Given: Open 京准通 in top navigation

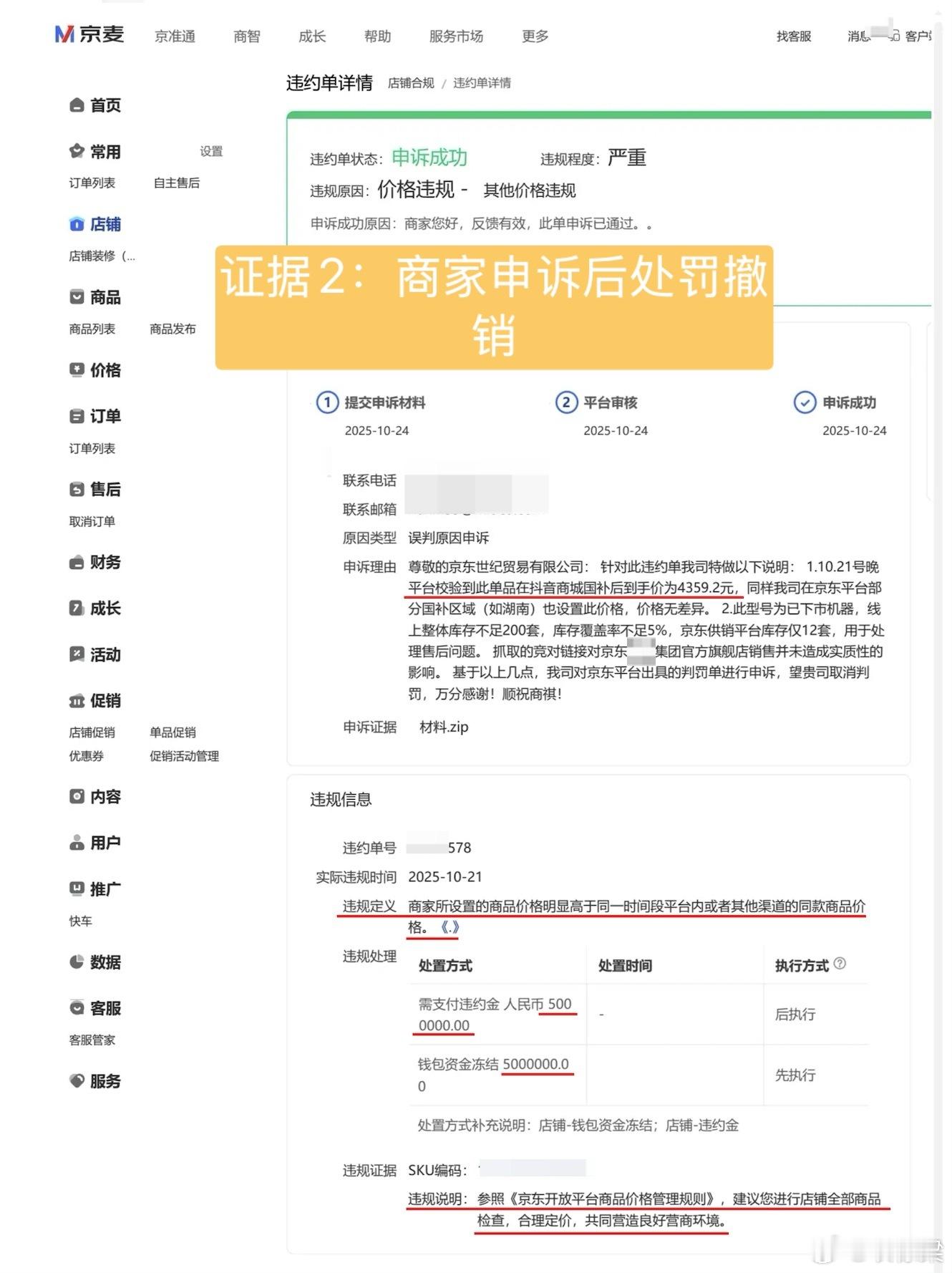Looking at the screenshot, I should click(175, 36).
